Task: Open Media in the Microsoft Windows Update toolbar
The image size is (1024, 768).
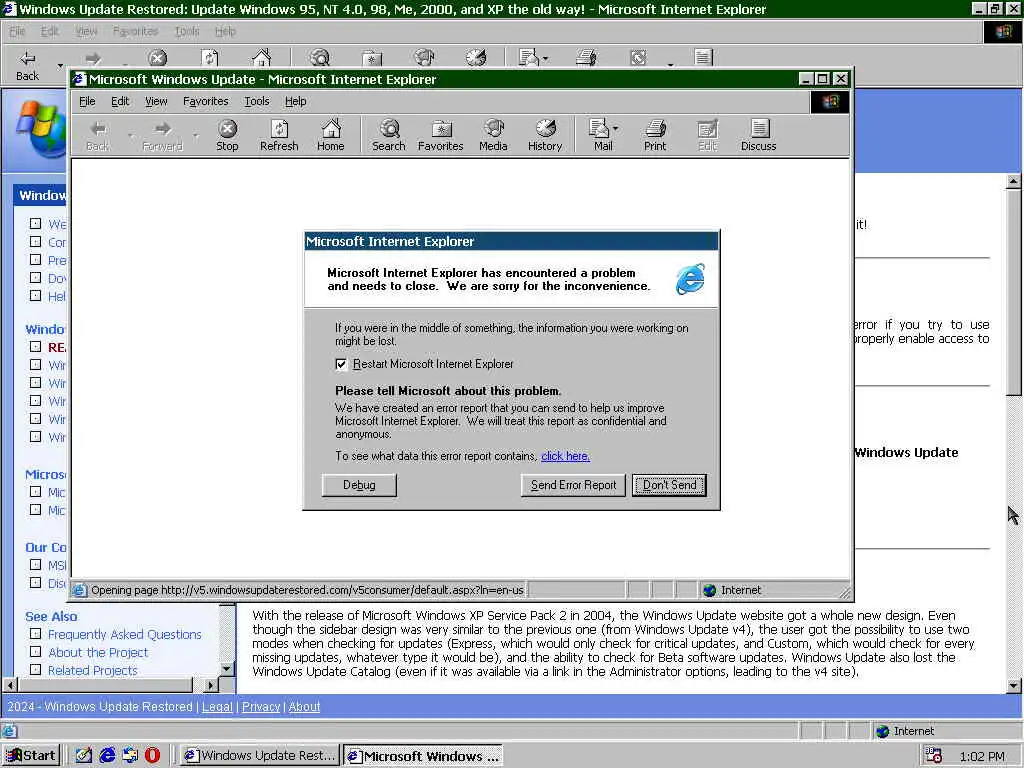Action: 493,136
